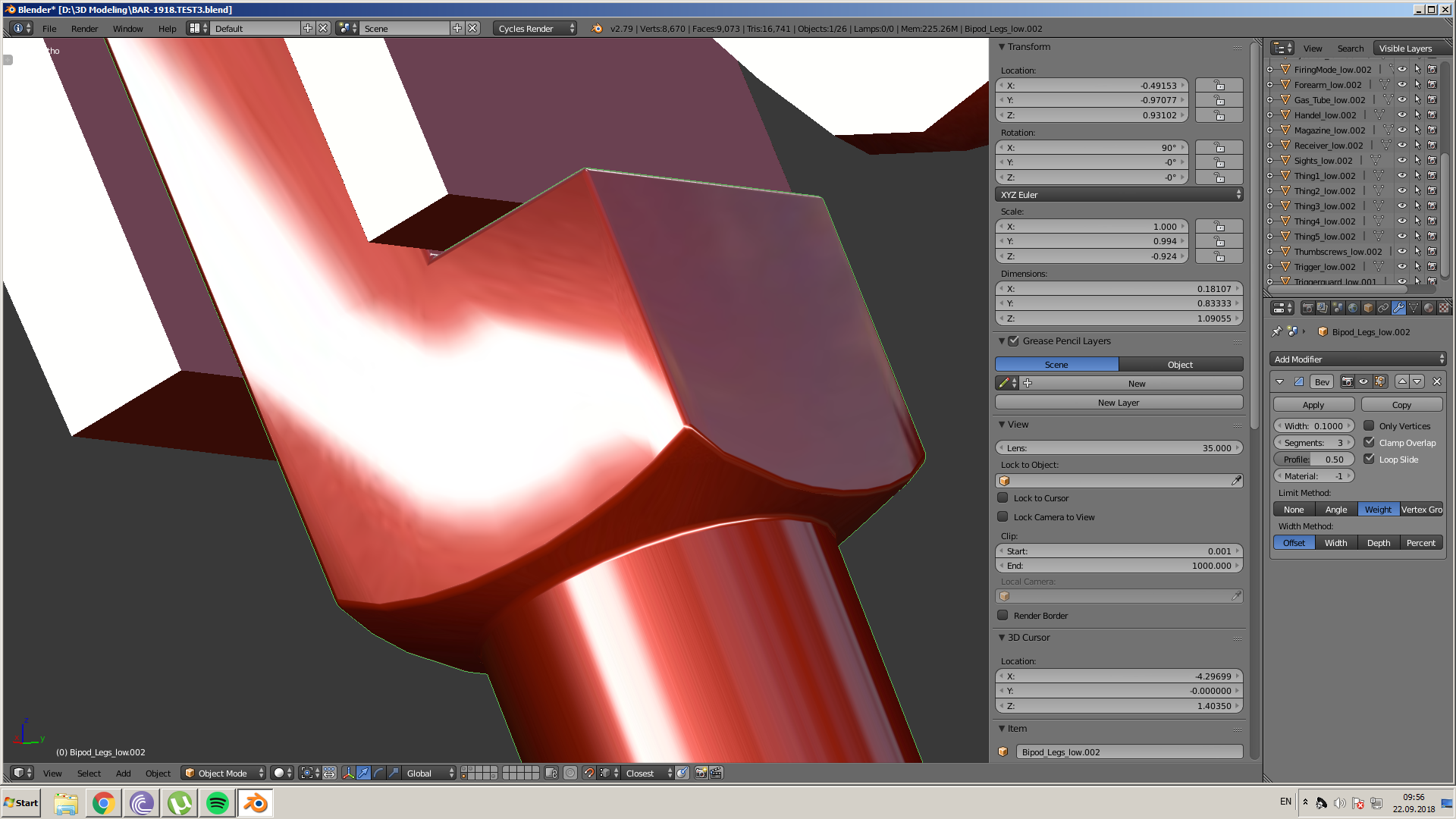Launch Blender from the Windows taskbar
The height and width of the screenshot is (819, 1456).
tap(256, 802)
